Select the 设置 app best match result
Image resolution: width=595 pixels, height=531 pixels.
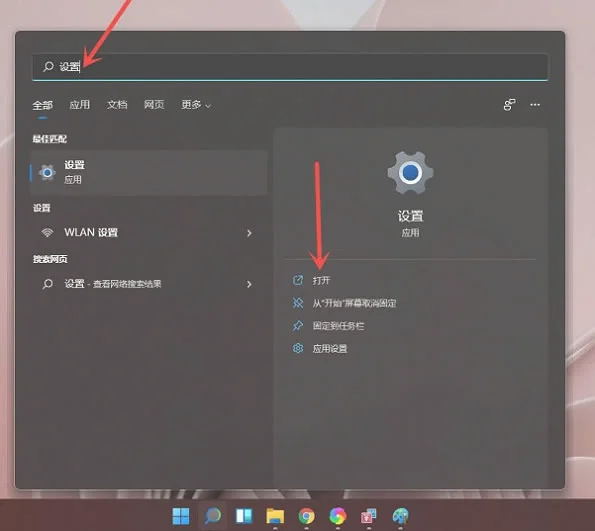click(149, 172)
